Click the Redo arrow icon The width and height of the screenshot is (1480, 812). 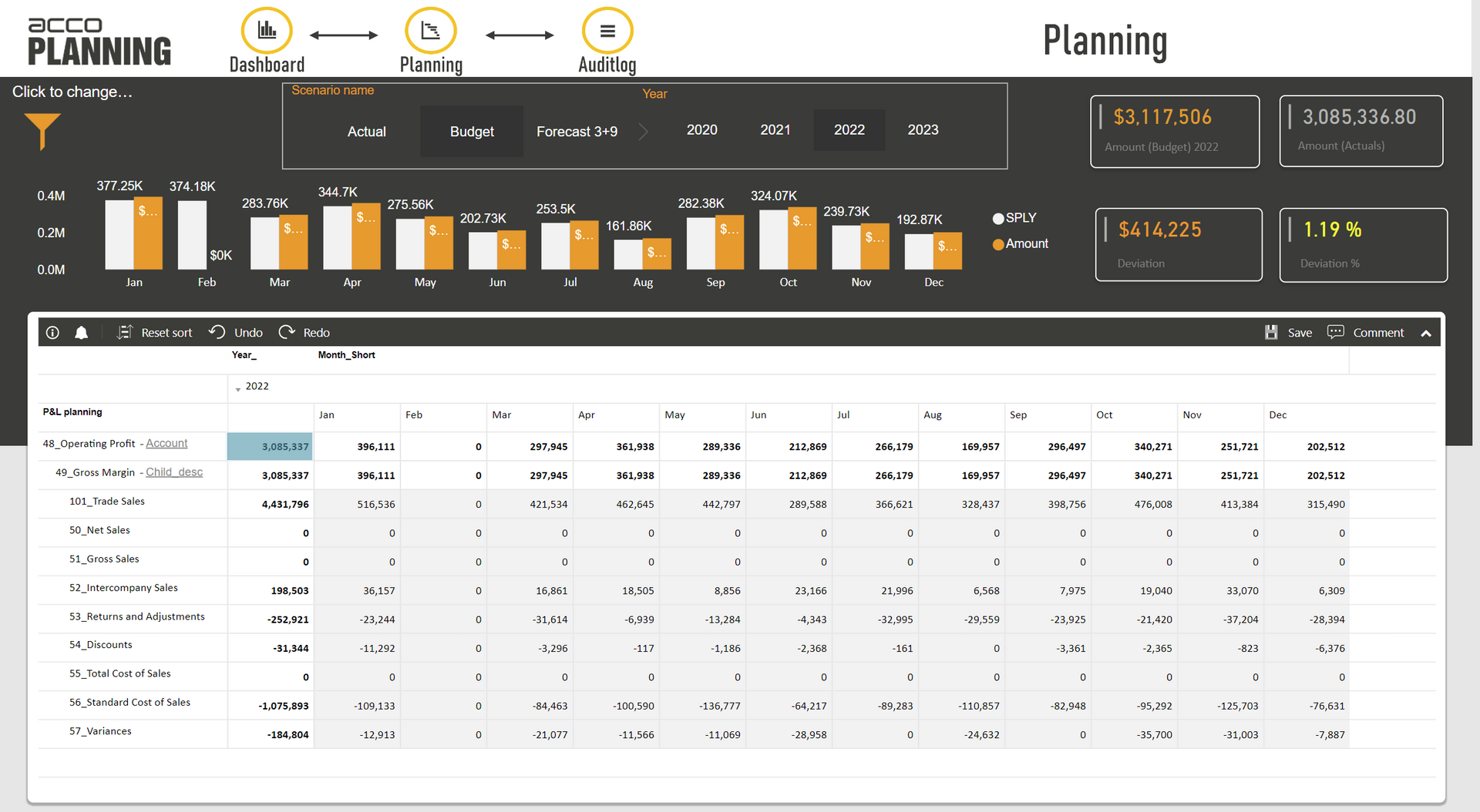(287, 332)
